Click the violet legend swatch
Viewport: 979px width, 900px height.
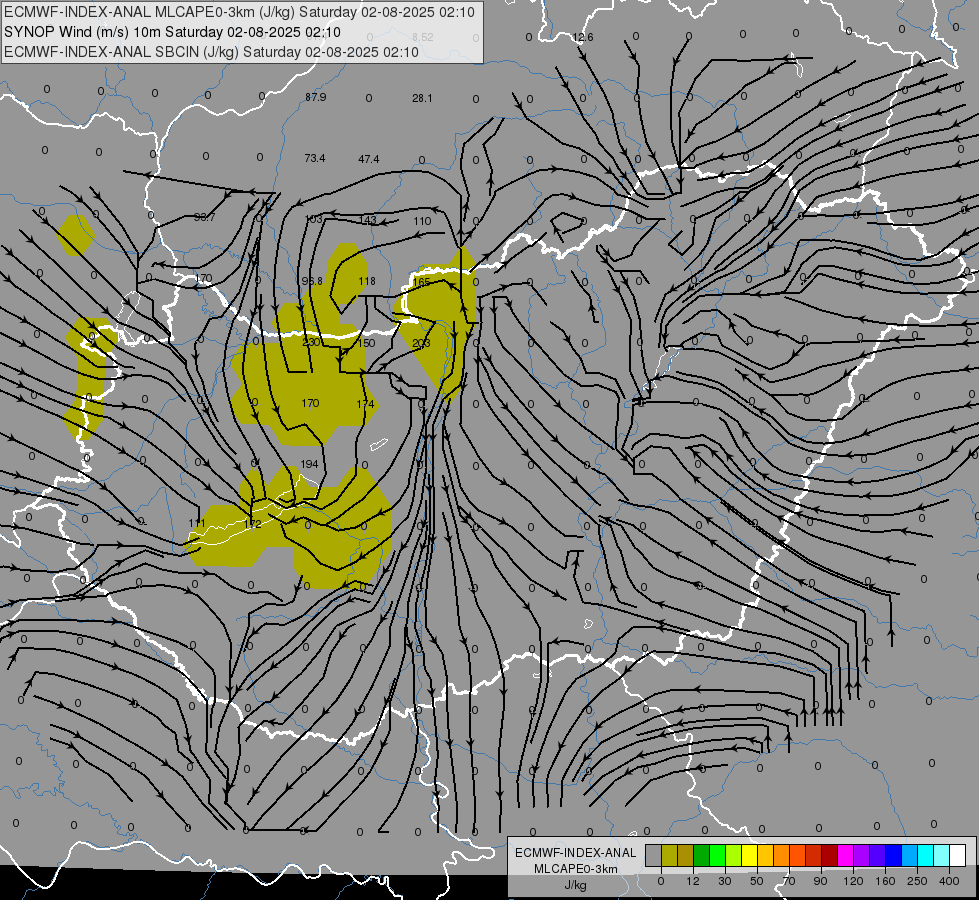point(878,856)
